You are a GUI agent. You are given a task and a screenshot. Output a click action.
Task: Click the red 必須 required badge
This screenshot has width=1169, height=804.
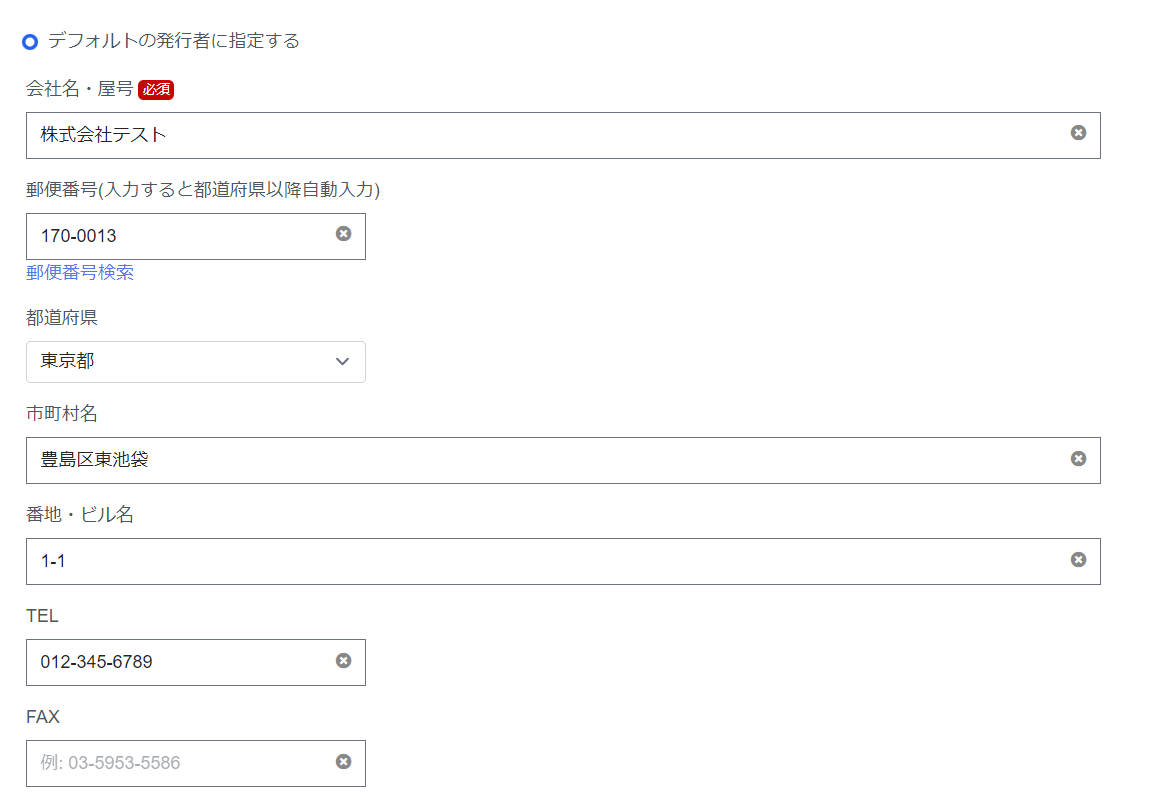click(156, 90)
